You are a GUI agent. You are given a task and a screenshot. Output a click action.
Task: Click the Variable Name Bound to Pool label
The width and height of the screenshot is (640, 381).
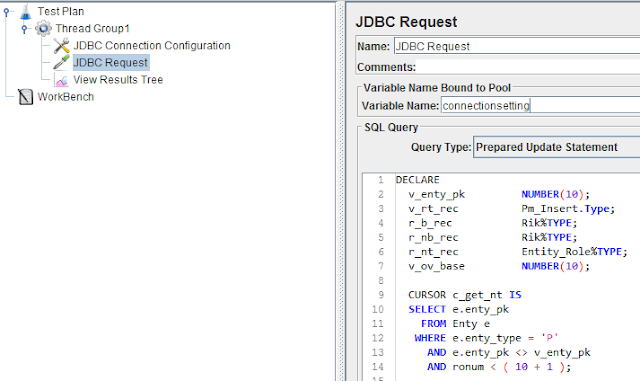pos(437,88)
